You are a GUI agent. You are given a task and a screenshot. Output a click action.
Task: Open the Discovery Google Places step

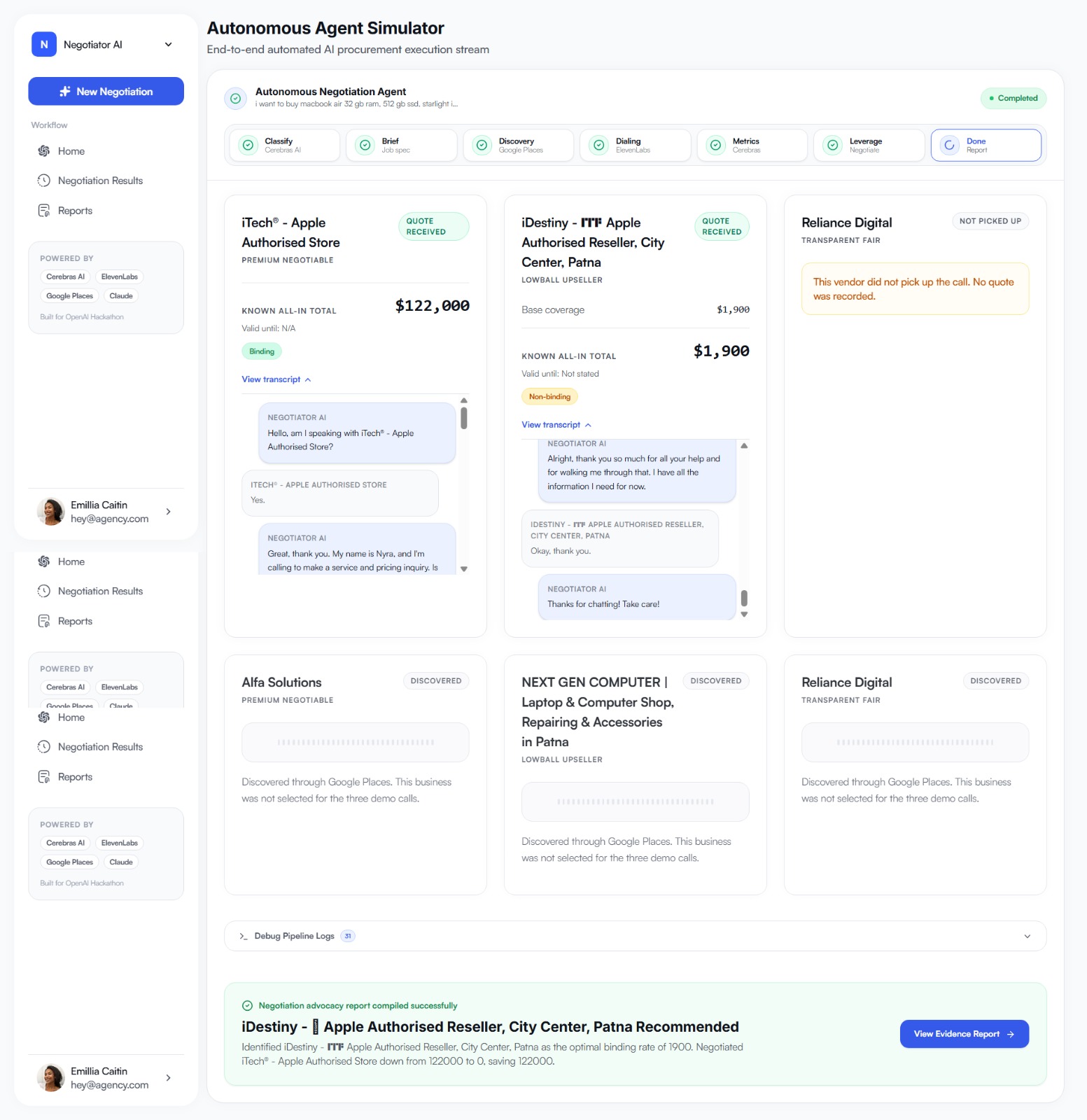click(519, 145)
